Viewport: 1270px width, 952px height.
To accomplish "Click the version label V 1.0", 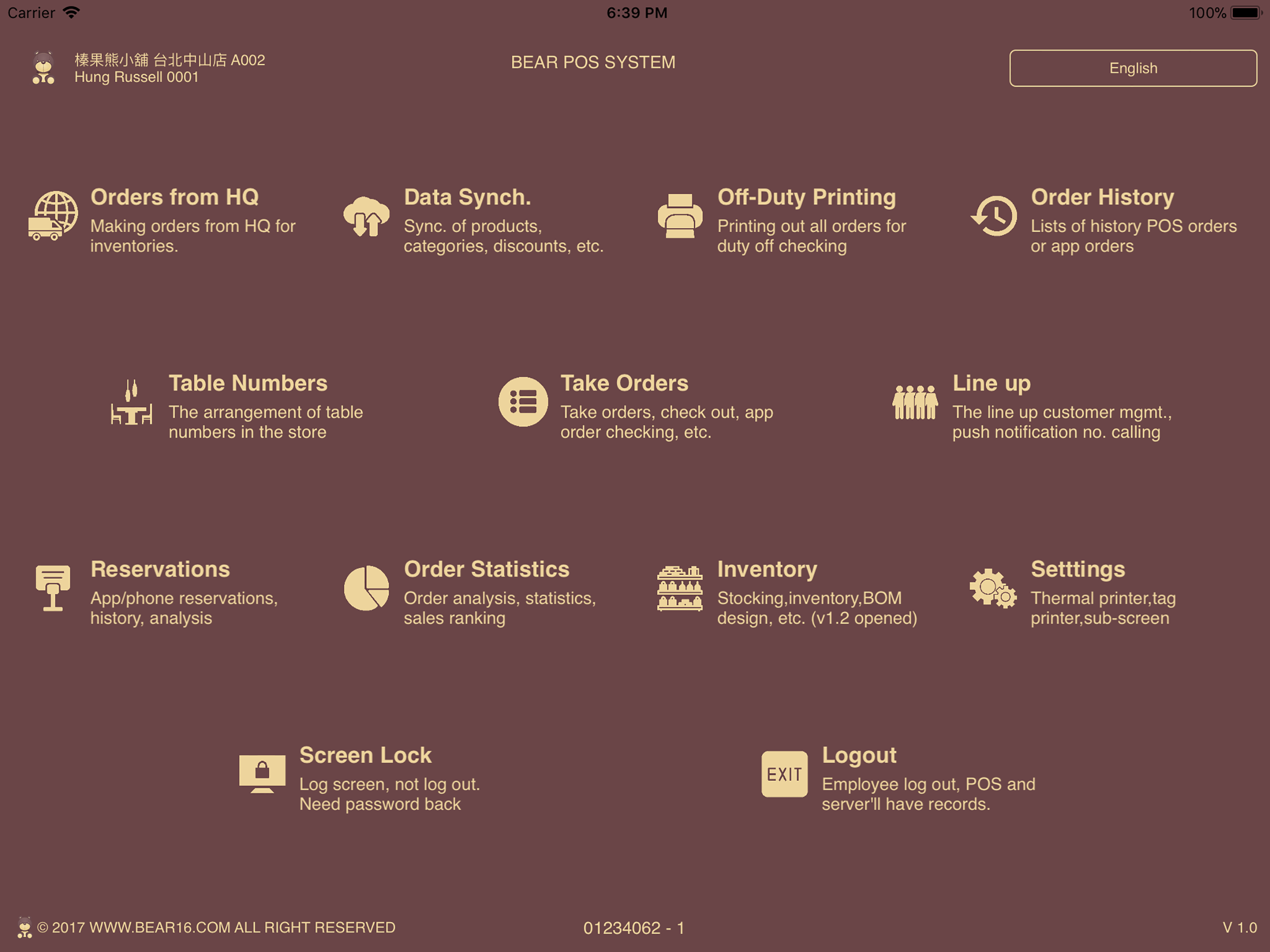I will [x=1240, y=927].
